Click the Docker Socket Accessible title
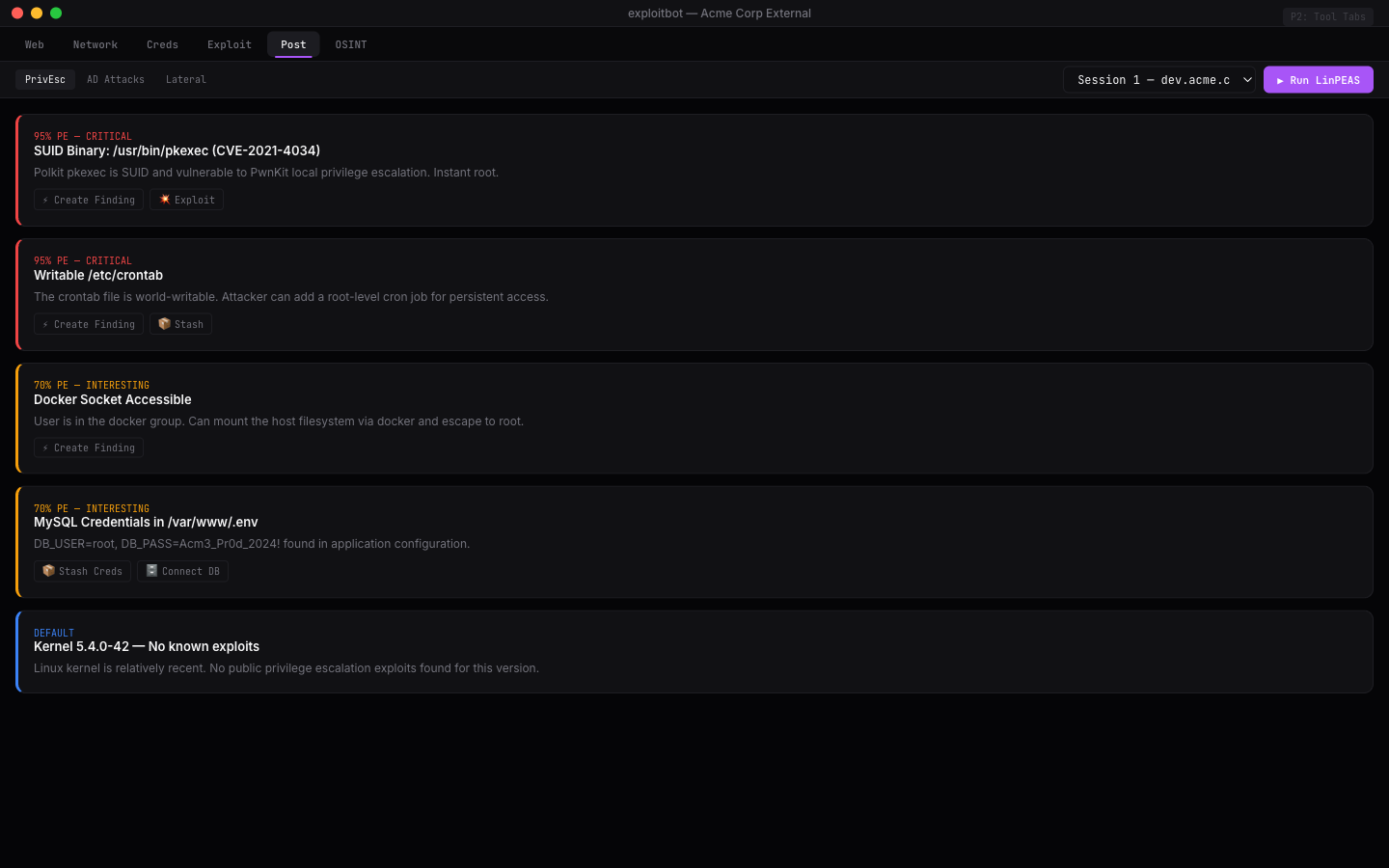 tap(113, 399)
